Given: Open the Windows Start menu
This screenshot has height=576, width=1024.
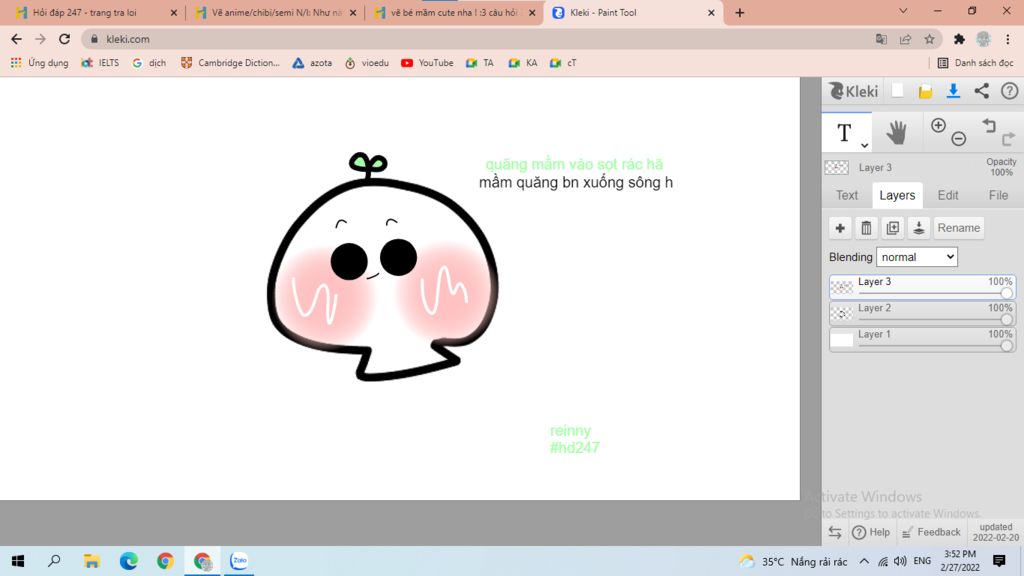Looking at the screenshot, I should click(18, 561).
